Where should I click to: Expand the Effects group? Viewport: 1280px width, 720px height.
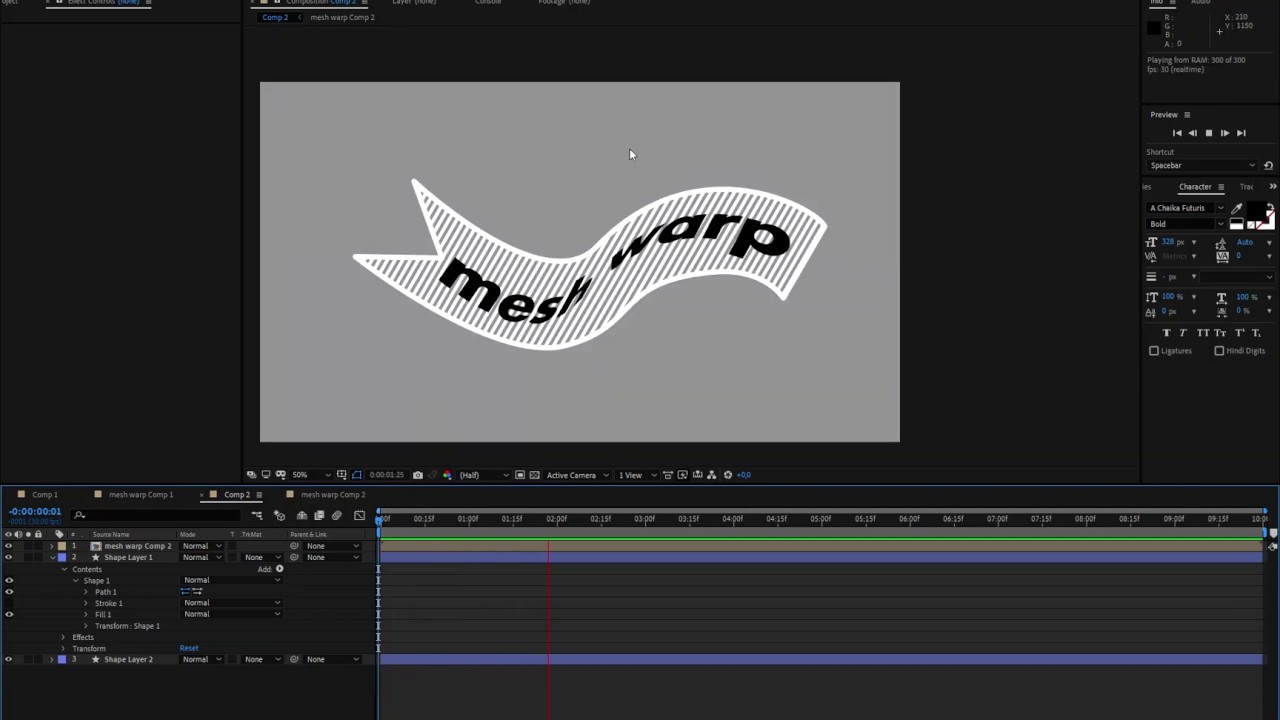[x=63, y=637]
